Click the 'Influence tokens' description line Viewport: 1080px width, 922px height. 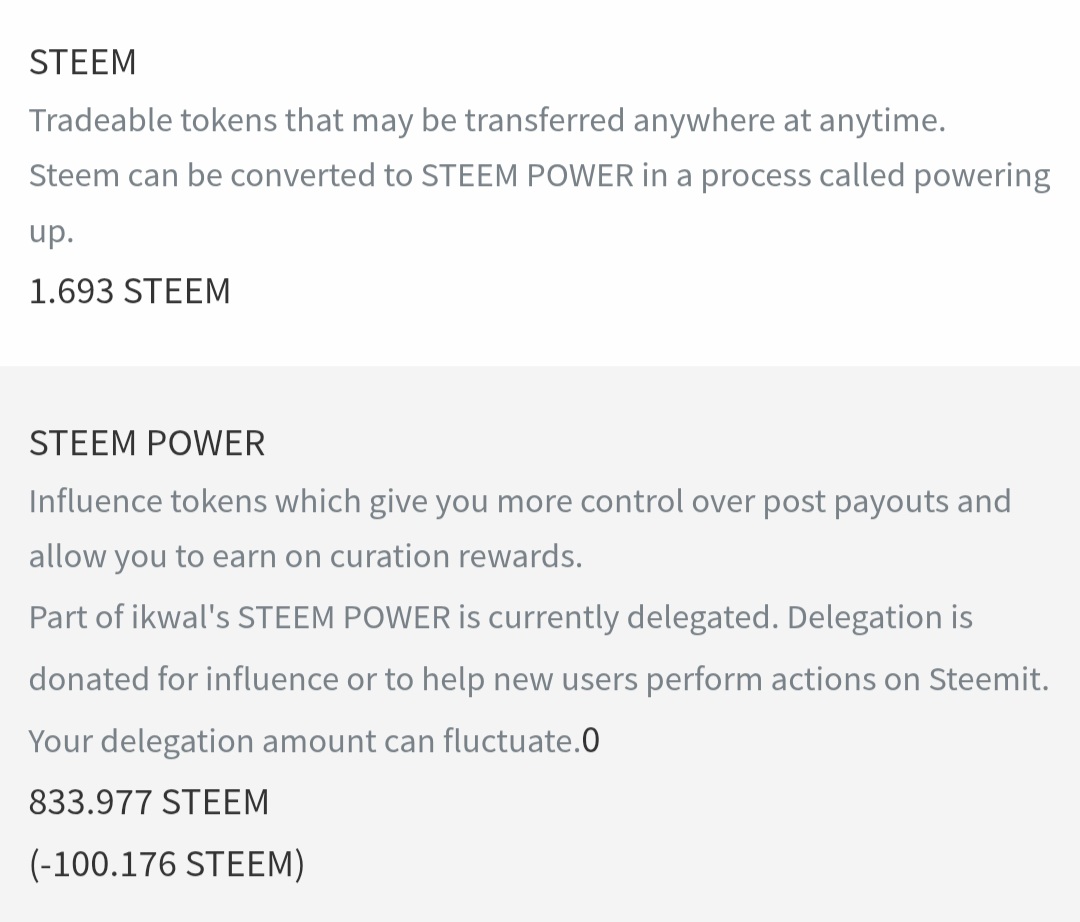click(520, 502)
